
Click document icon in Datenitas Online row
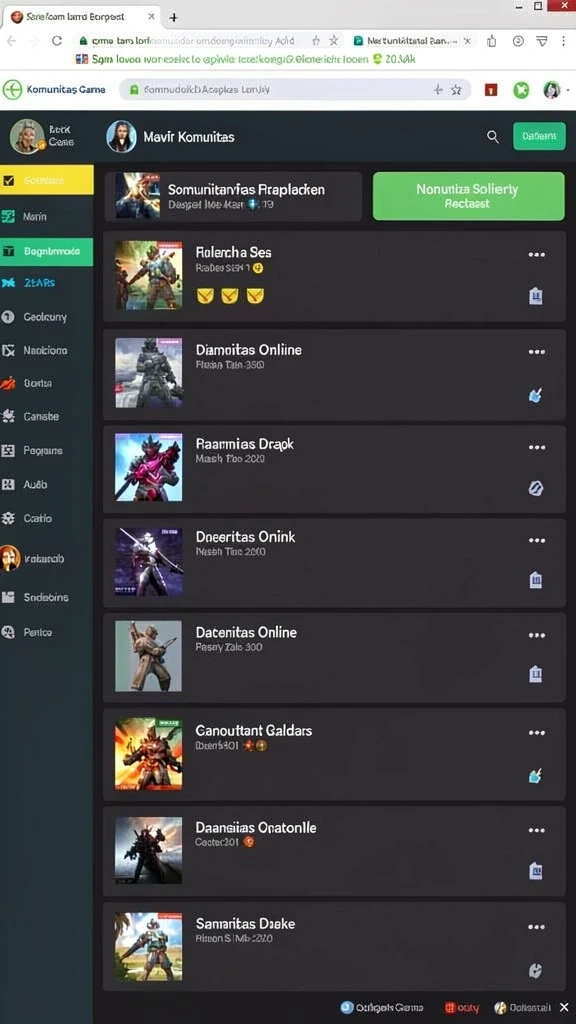tap(536, 674)
